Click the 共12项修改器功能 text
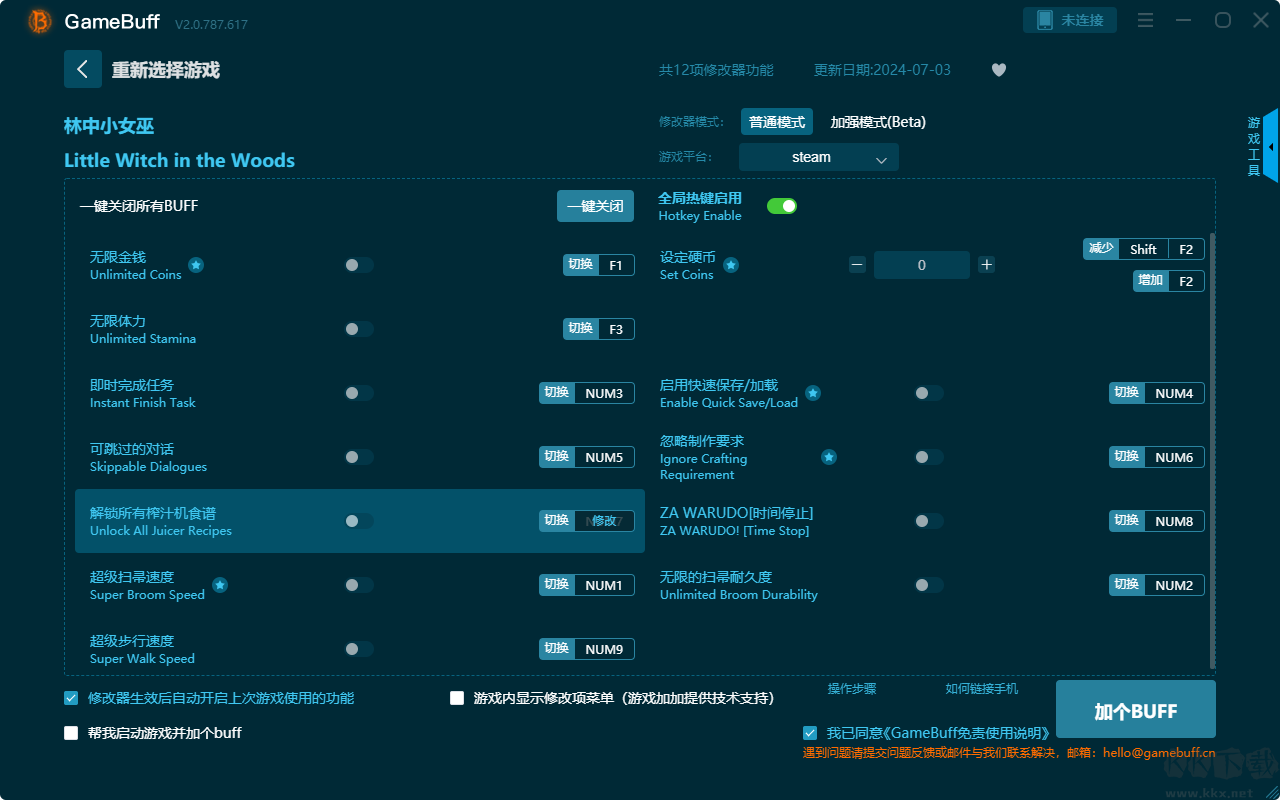This screenshot has width=1280, height=800. click(716, 70)
